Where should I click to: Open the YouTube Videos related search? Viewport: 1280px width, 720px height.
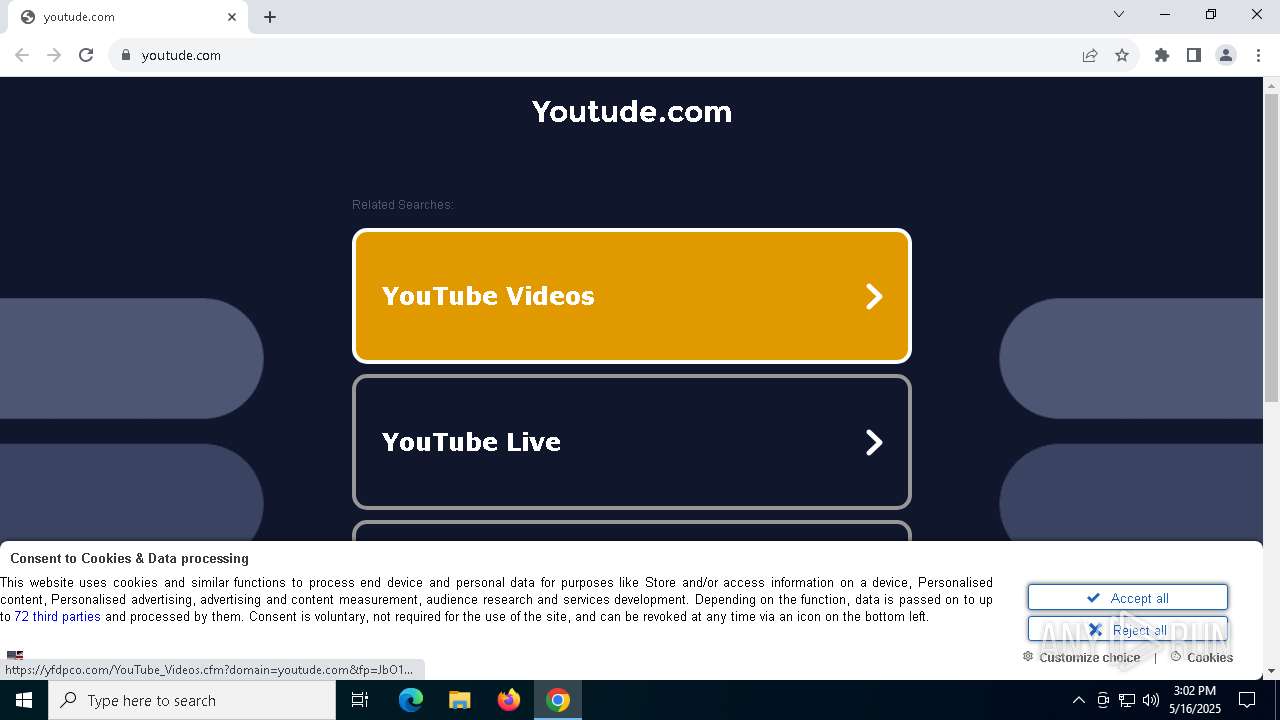[x=632, y=296]
